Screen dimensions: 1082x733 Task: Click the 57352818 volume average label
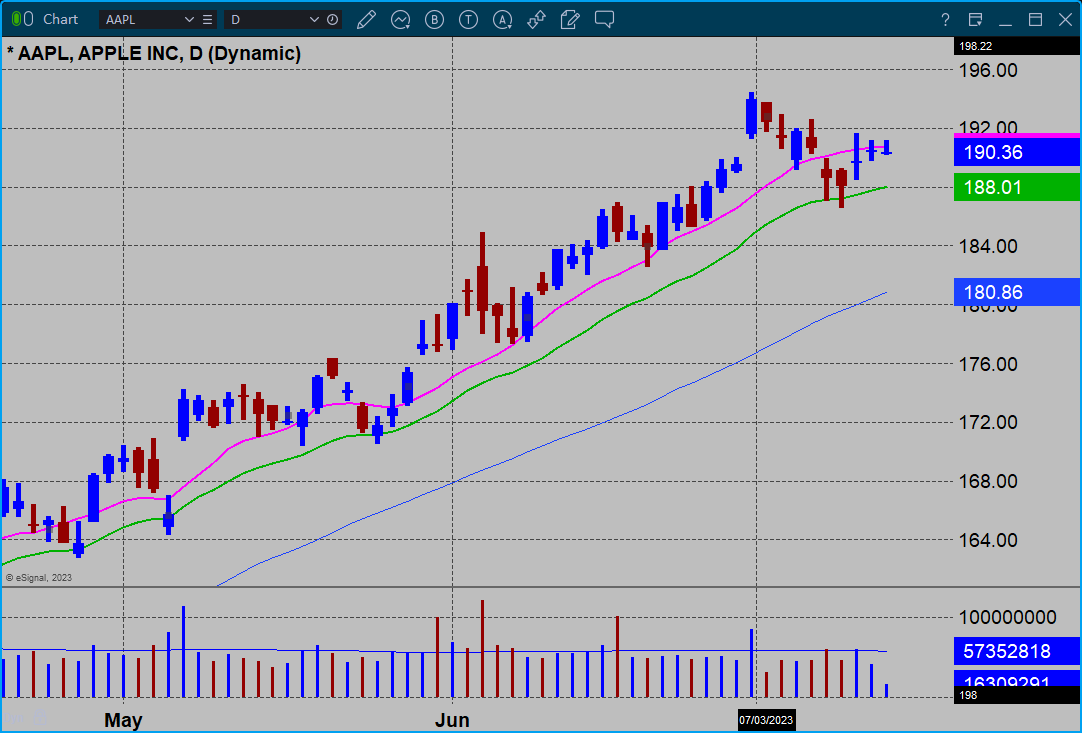(1016, 651)
